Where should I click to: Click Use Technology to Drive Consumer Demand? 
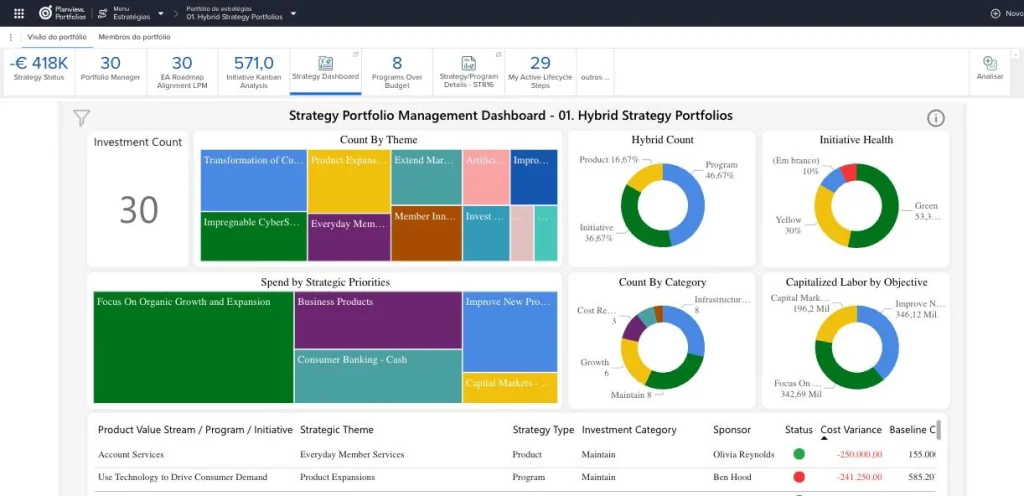point(183,477)
